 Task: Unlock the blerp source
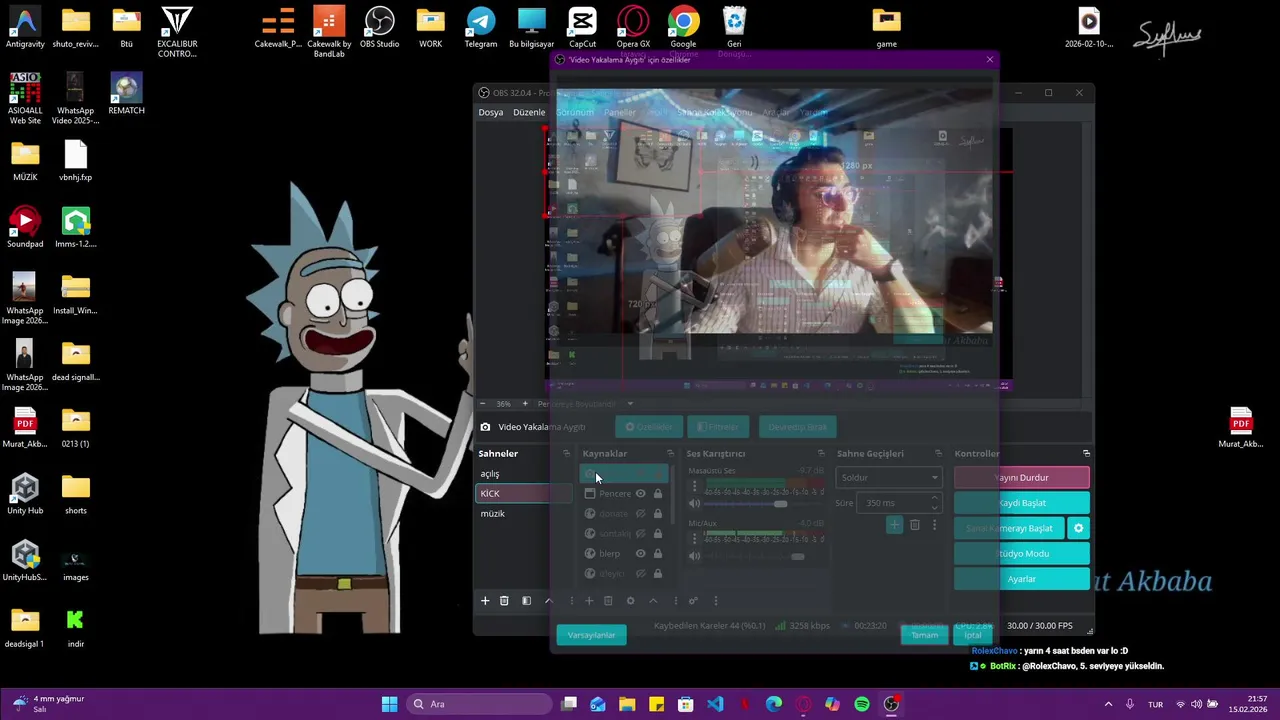[x=658, y=554]
